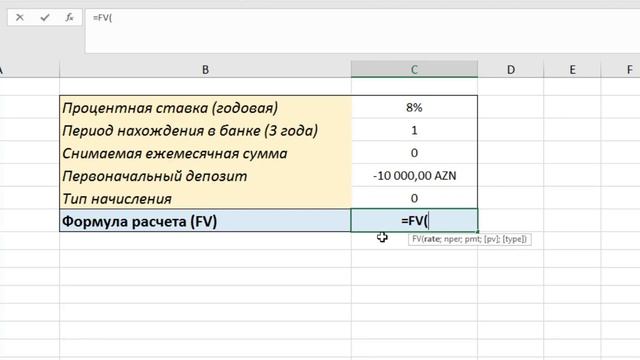Select the label Тип начисления
Screen dimensions: 640x360
coord(117,199)
